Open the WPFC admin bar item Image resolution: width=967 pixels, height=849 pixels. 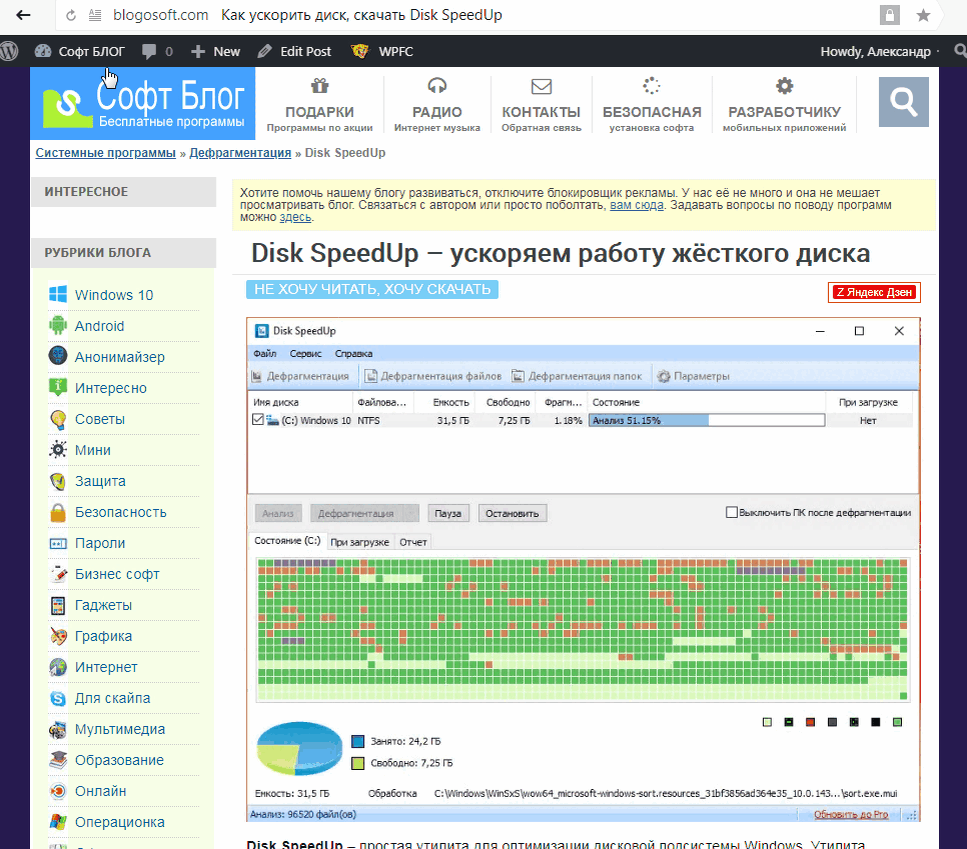pos(382,52)
